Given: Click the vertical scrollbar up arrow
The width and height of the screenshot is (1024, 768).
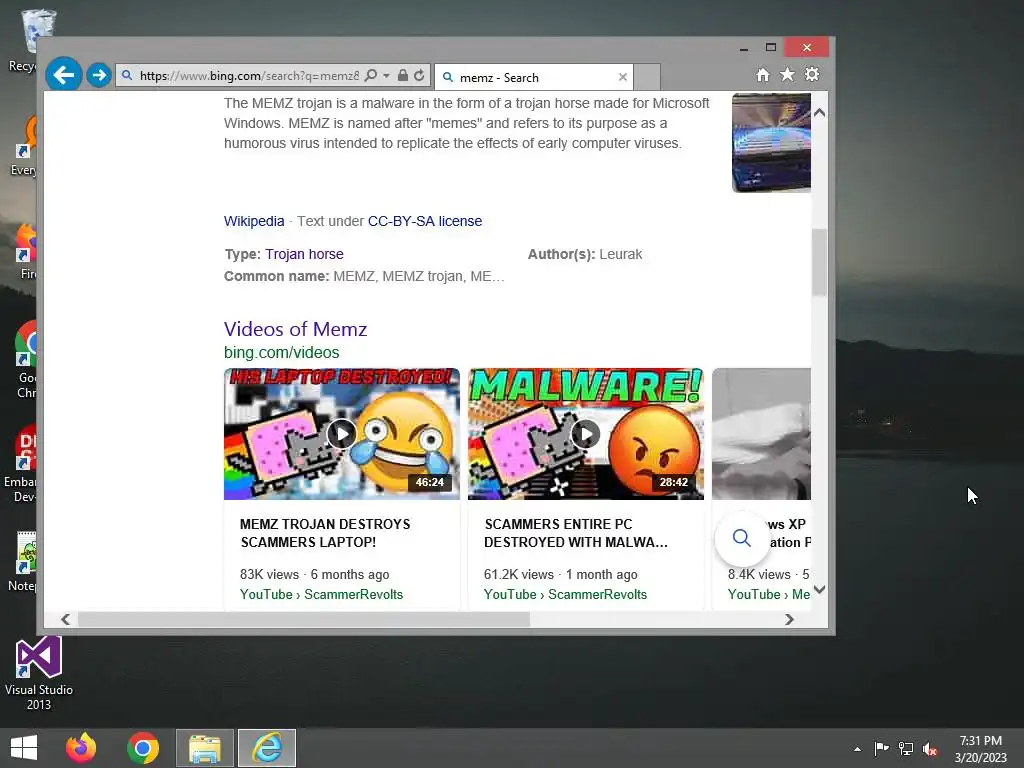Looking at the screenshot, I should tap(820, 112).
